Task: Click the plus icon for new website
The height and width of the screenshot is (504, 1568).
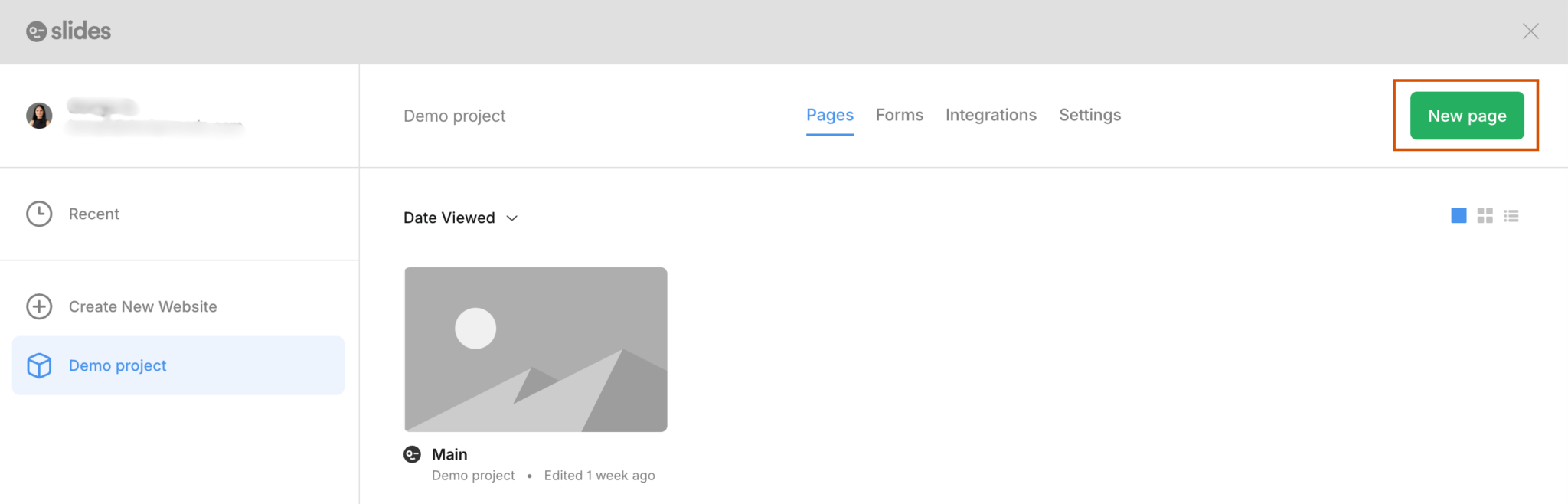Action: (39, 306)
